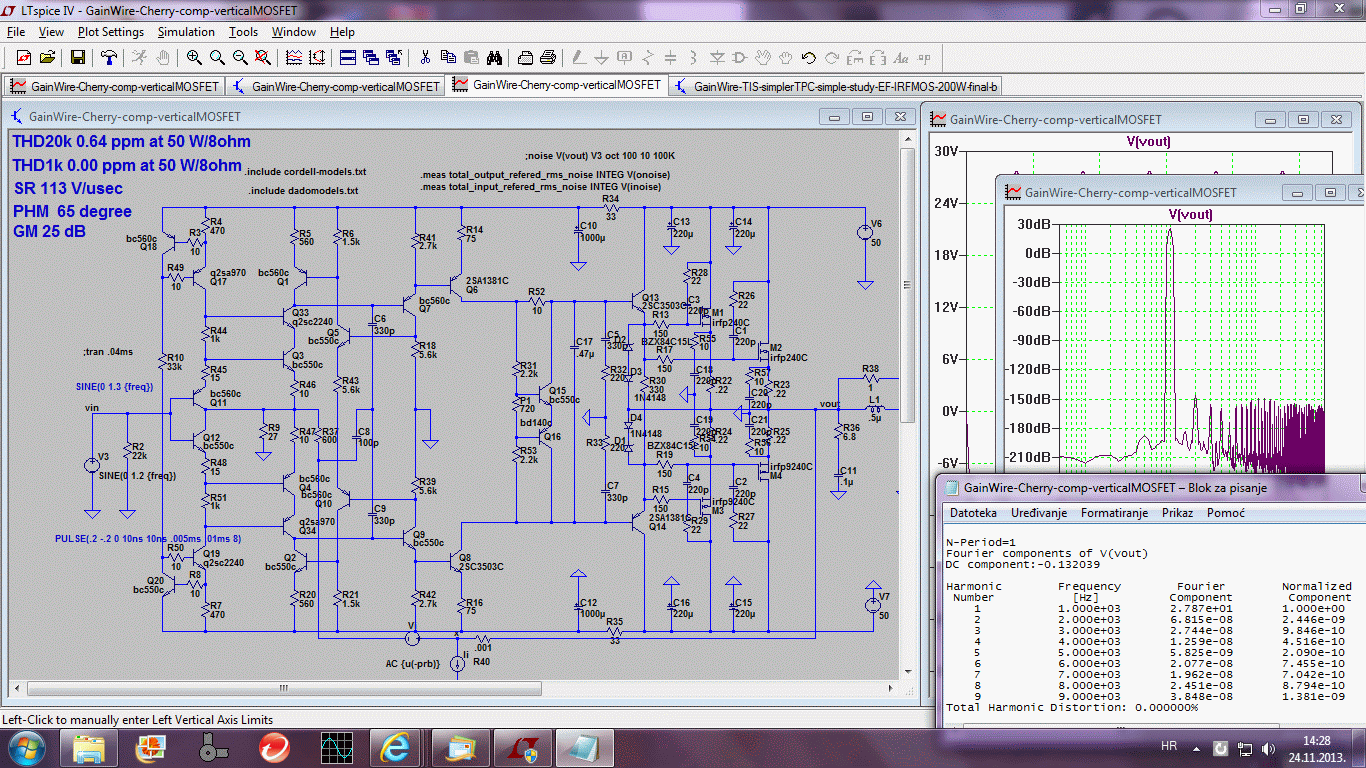
Task: Select the Diode tool icon
Action: pos(717,57)
